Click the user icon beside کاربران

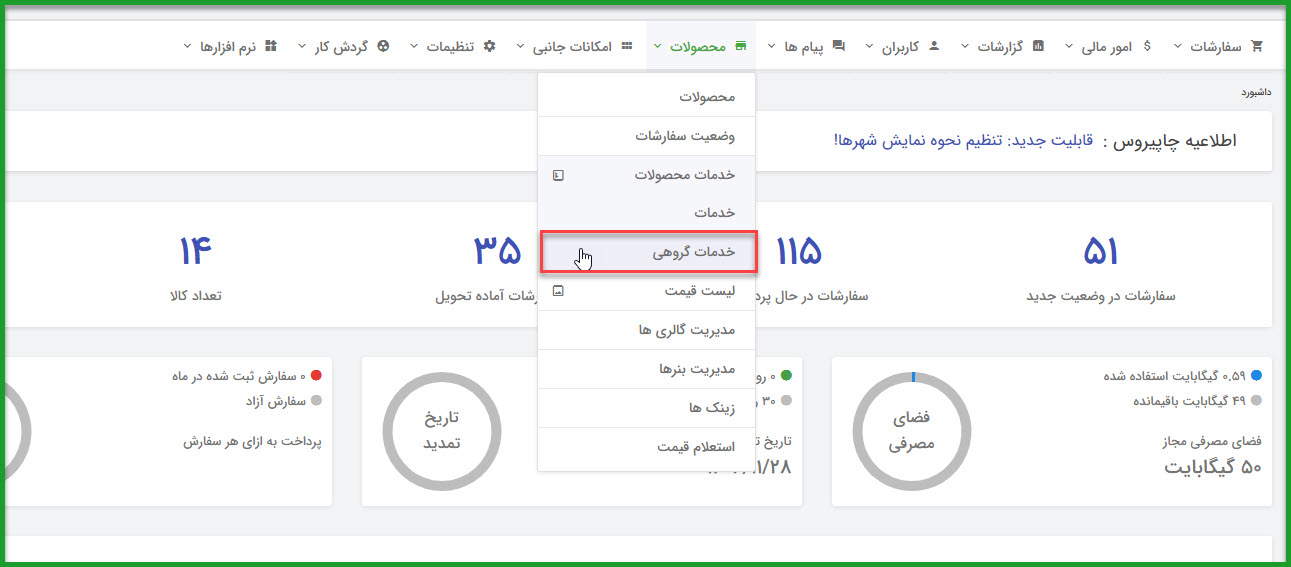pyautogui.click(x=934, y=46)
